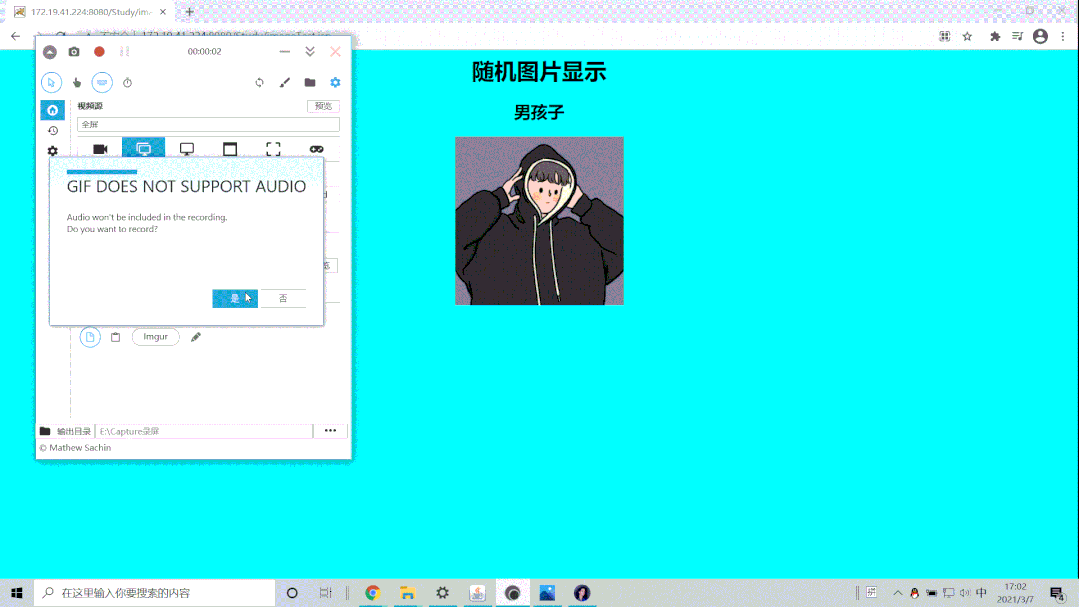Click the timer stopwatch icon
Image resolution: width=1079 pixels, height=607 pixels.
pyautogui.click(x=127, y=83)
